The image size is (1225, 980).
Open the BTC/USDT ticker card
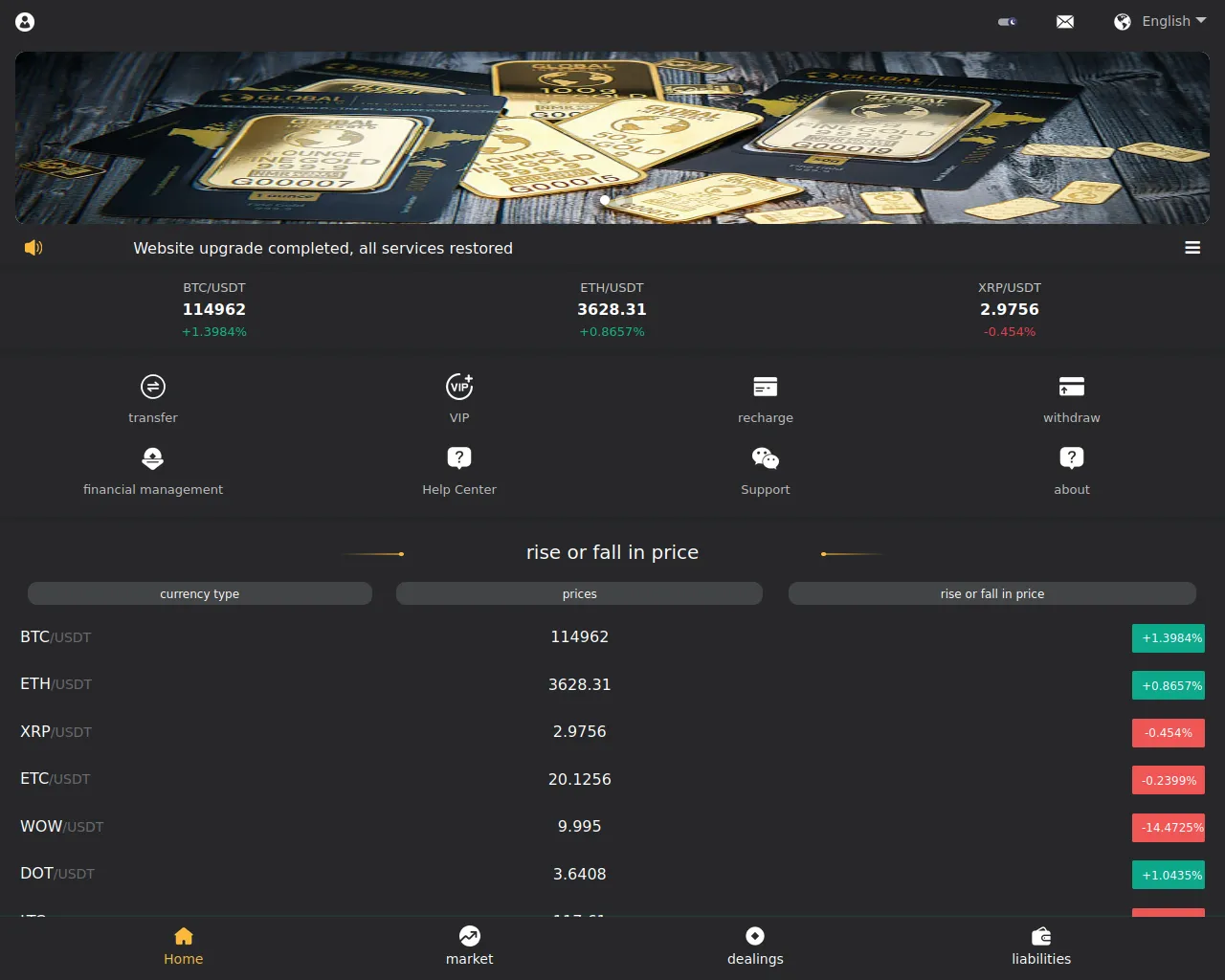coord(214,309)
